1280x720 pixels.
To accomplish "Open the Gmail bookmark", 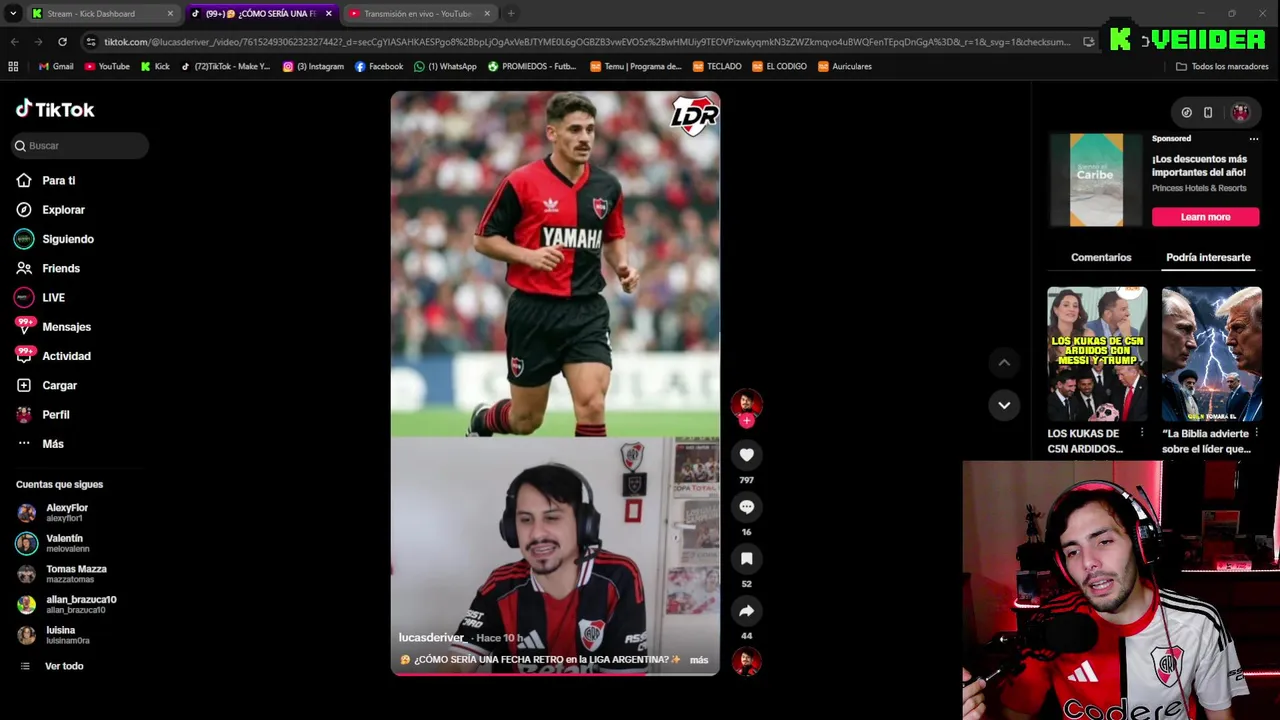I will pos(56,67).
